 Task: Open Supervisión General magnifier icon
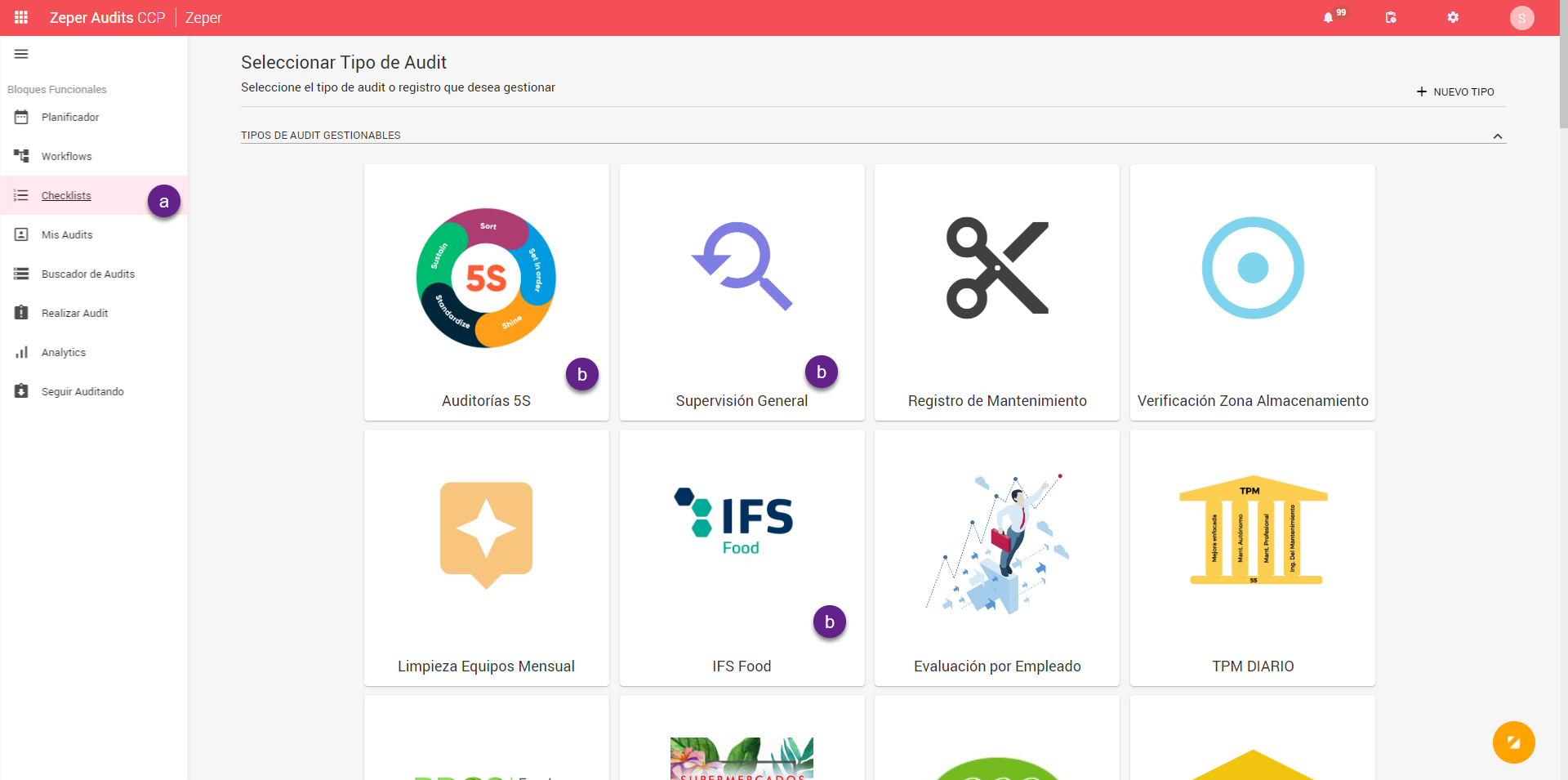(x=742, y=266)
